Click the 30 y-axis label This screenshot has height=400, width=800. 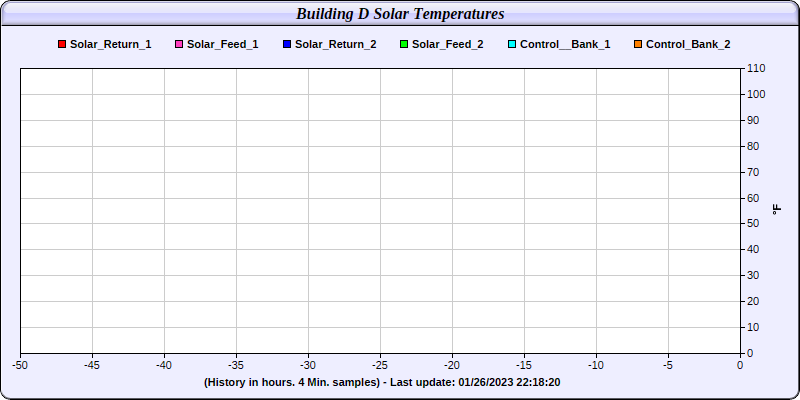(x=753, y=276)
